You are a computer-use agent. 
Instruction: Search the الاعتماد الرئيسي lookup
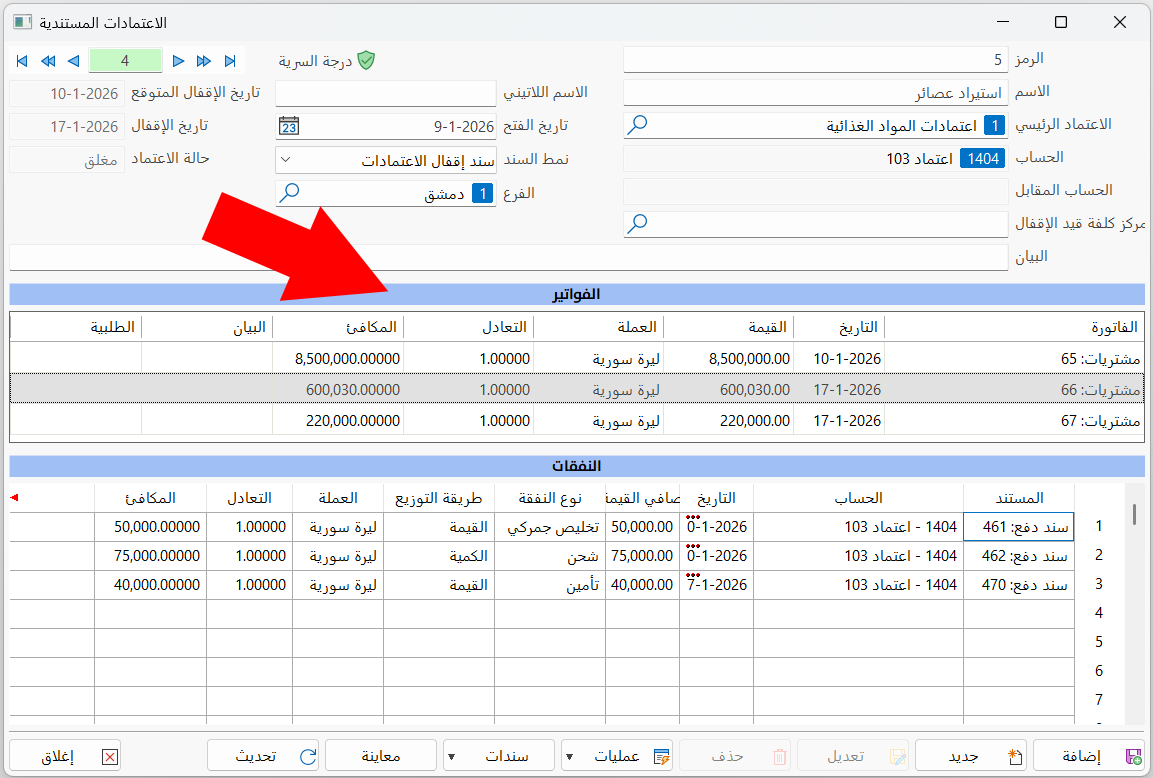click(x=637, y=125)
